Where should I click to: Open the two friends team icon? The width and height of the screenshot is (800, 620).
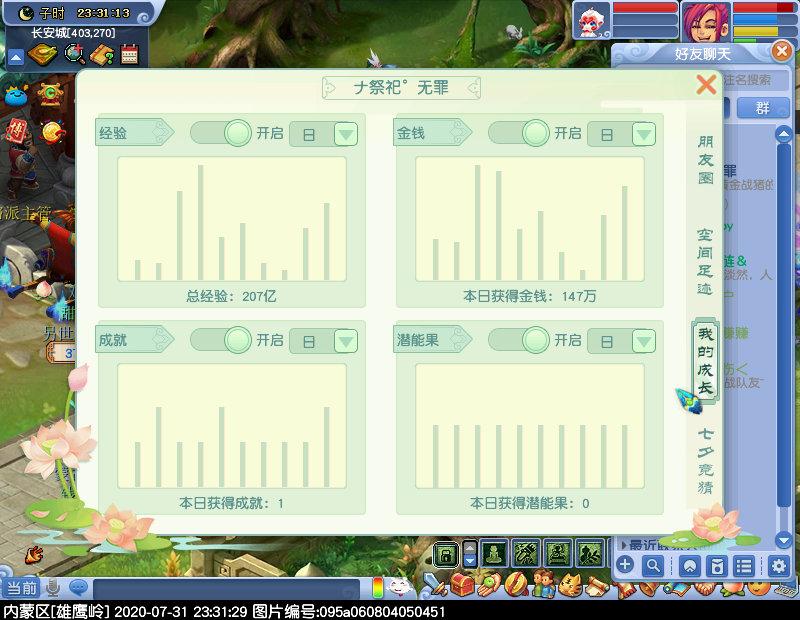coord(544,585)
